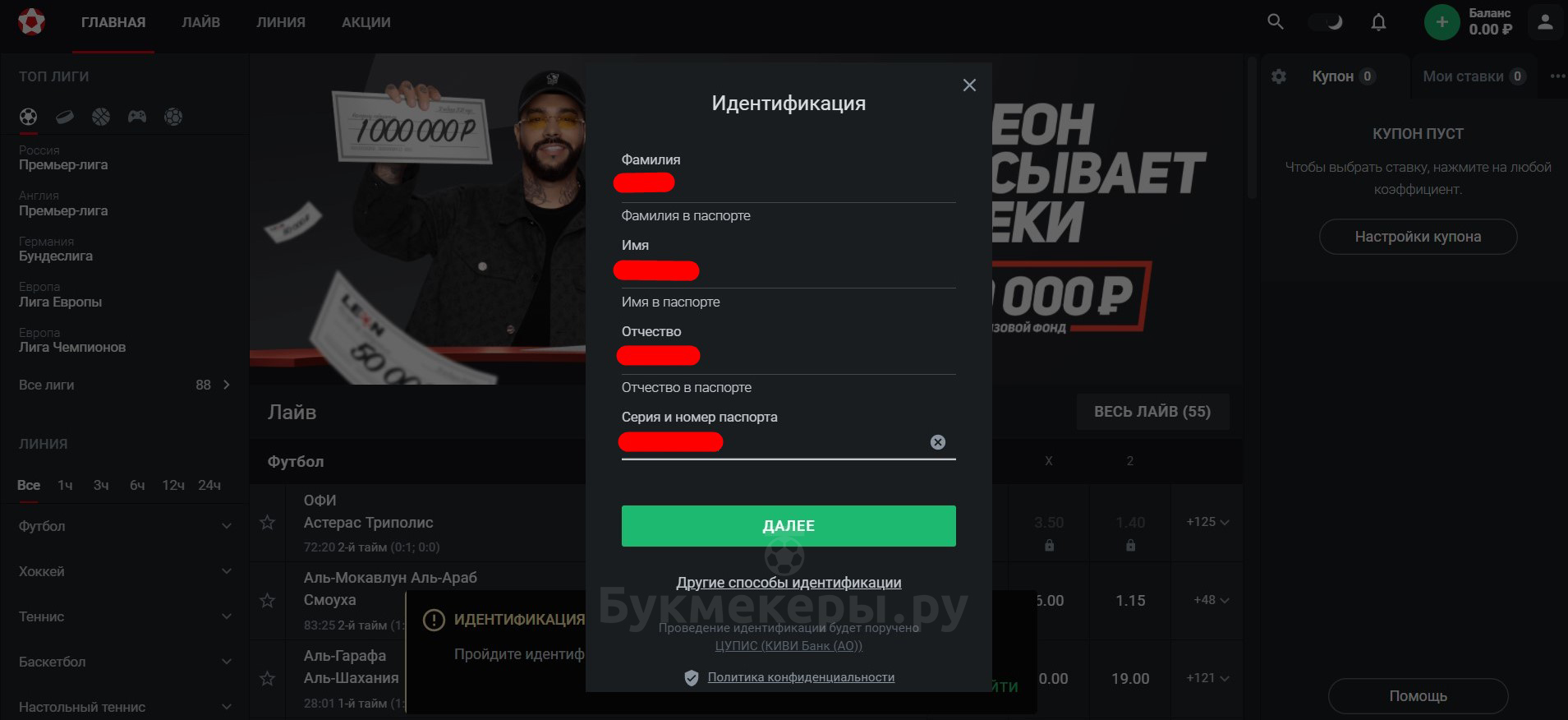This screenshot has height=720, width=1568.
Task: Expand the +125 more markets dropdown
Action: [1207, 522]
